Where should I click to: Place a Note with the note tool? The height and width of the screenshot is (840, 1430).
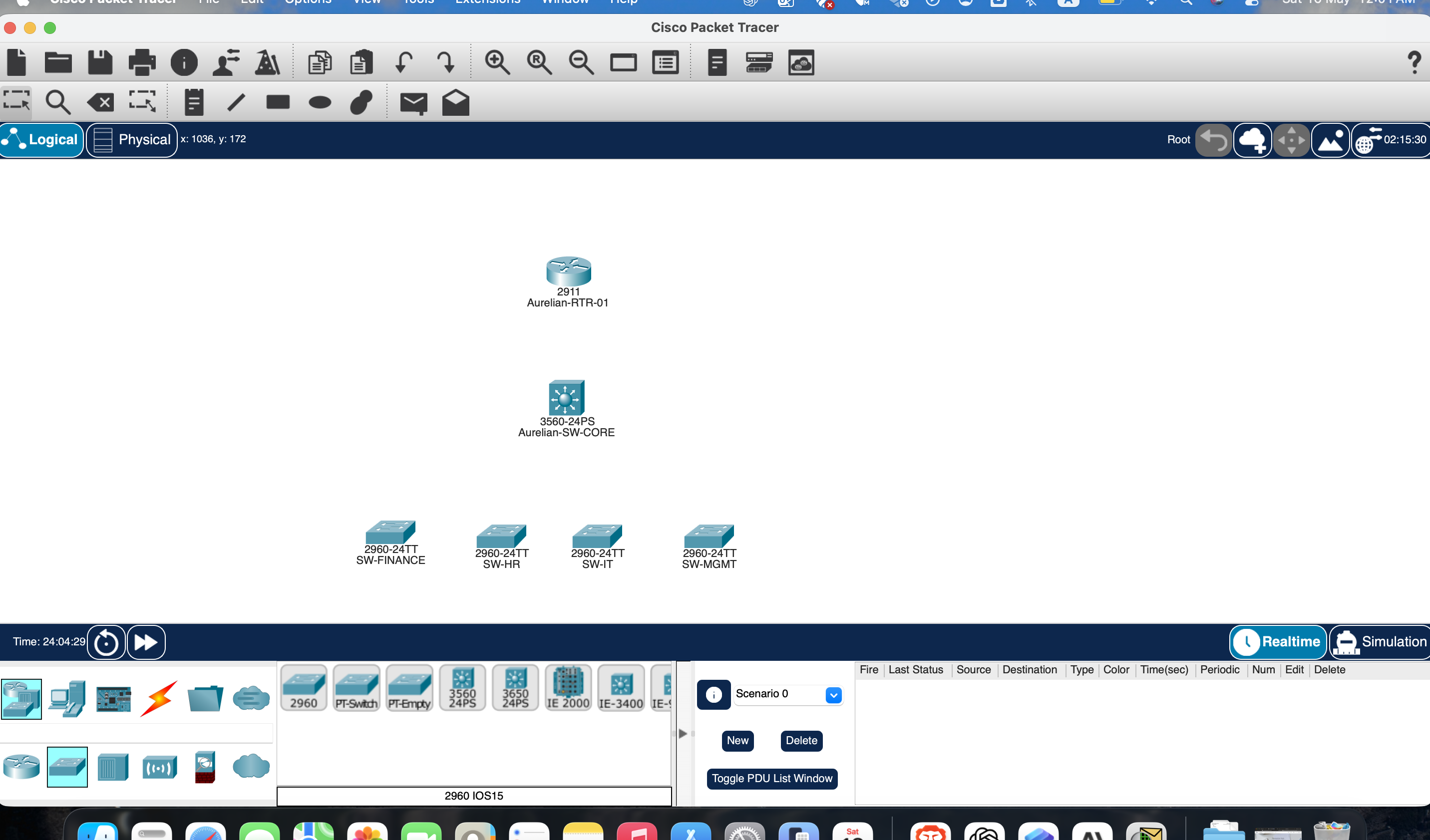coord(194,102)
